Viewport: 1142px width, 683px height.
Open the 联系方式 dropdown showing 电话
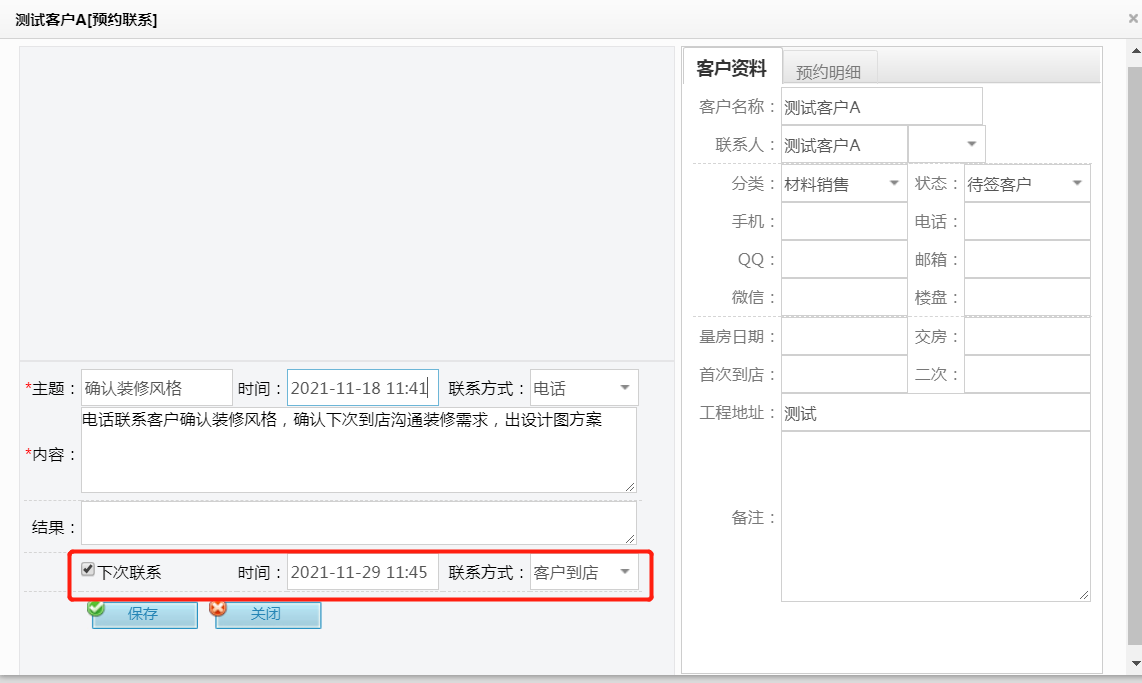[624, 388]
